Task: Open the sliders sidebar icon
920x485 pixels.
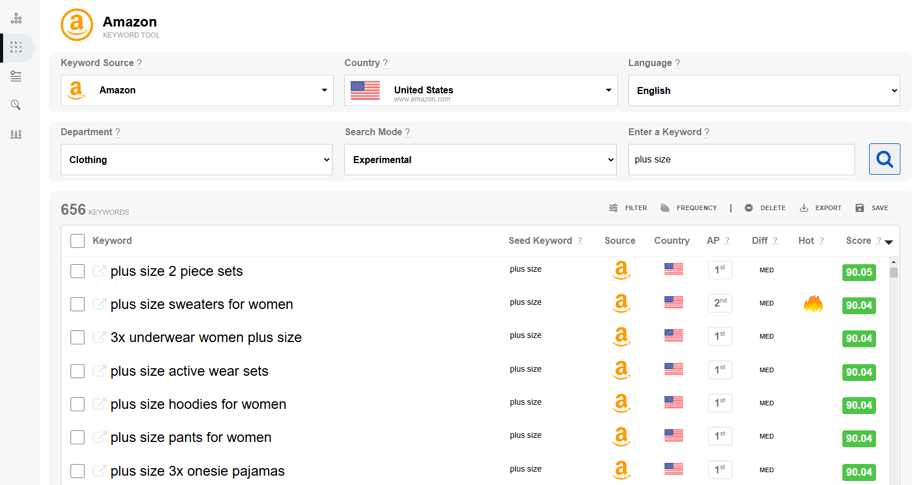Action: (x=16, y=134)
